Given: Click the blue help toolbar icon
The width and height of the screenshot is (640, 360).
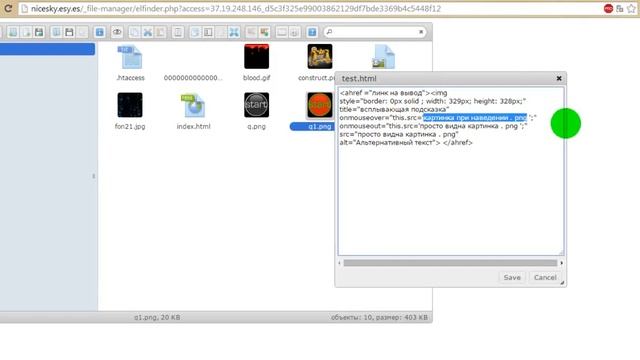Looking at the screenshot, I should pos(312,32).
